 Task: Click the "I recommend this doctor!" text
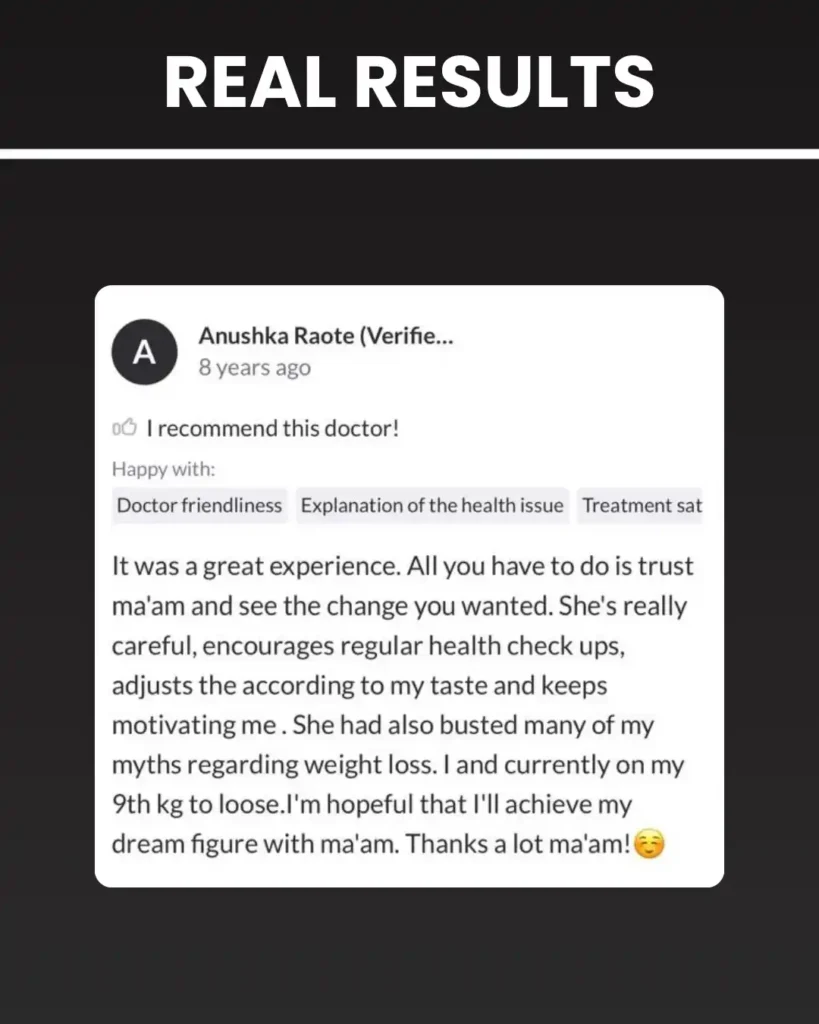(273, 429)
